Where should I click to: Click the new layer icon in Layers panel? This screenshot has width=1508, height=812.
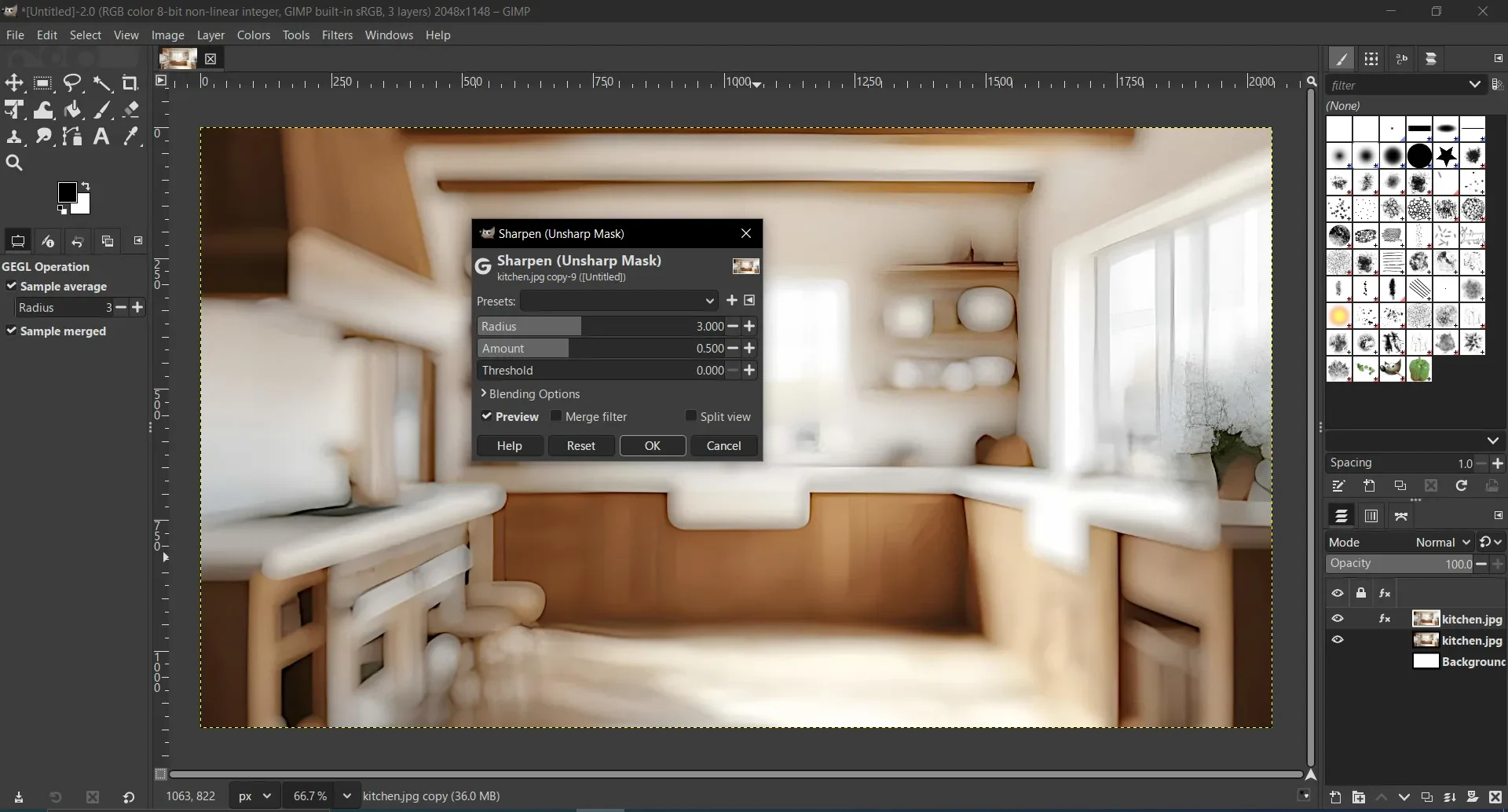[1335, 797]
